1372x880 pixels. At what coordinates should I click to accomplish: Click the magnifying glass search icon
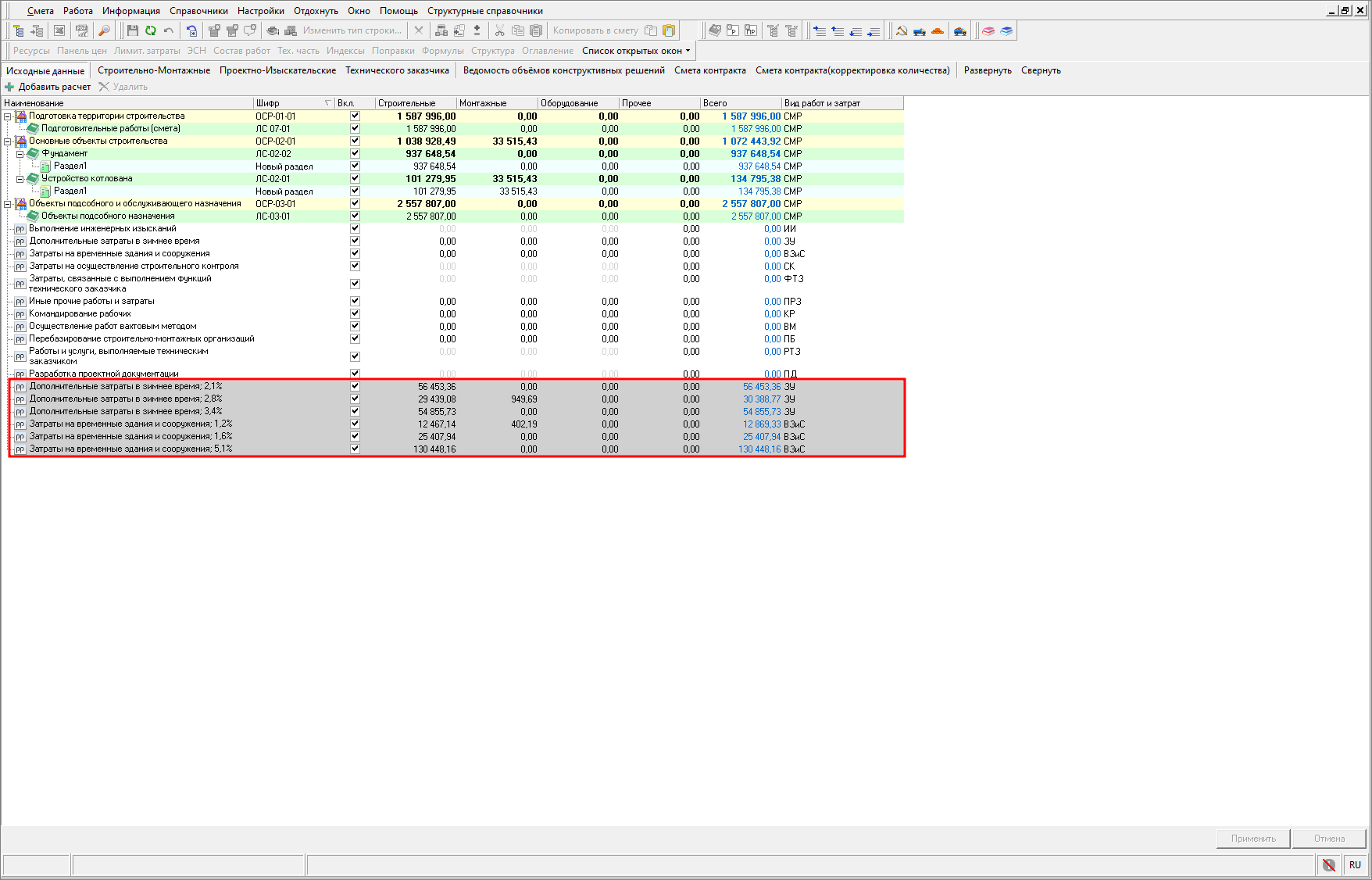click(104, 30)
